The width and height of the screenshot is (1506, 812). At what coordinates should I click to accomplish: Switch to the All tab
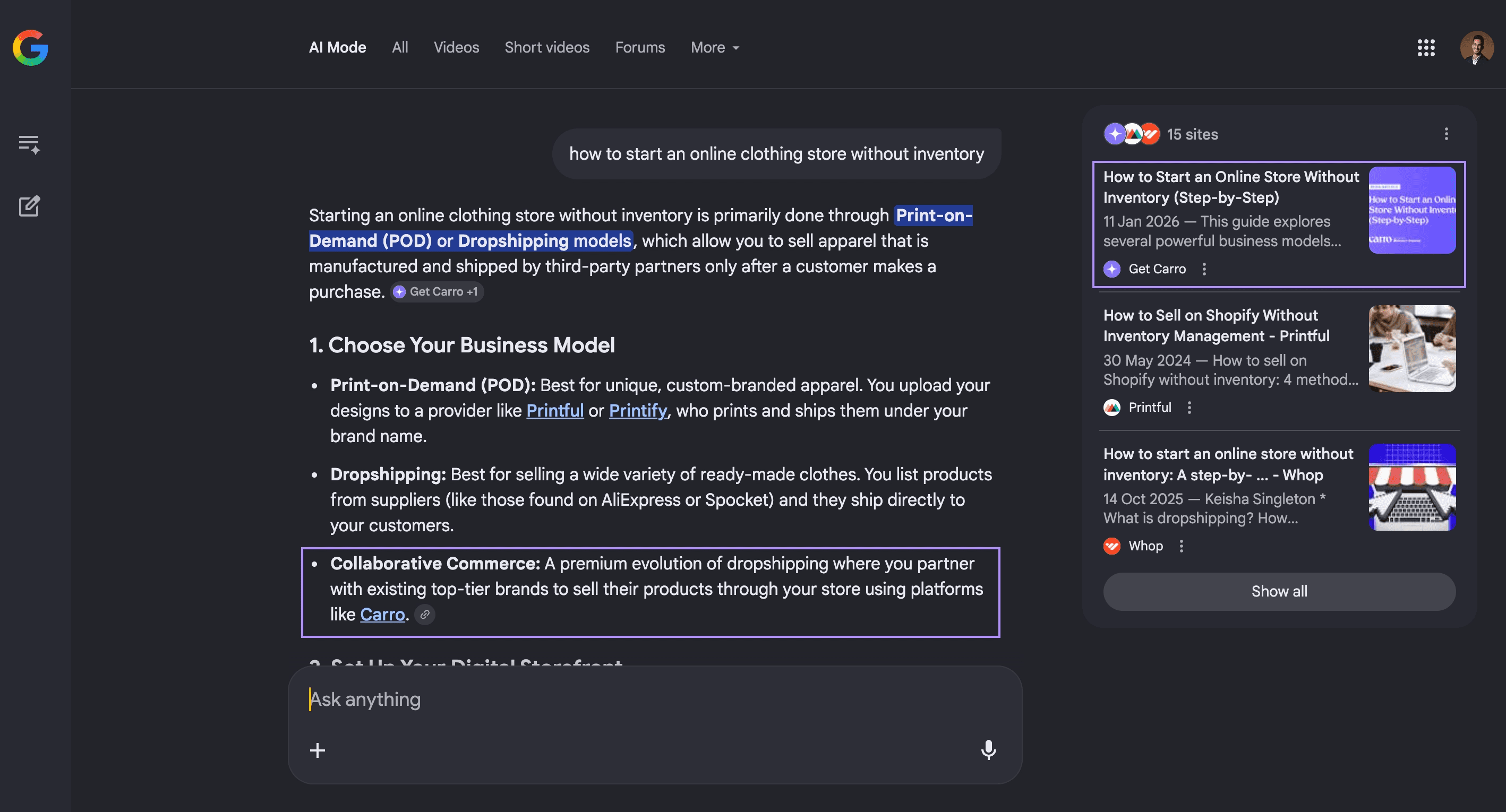click(400, 47)
